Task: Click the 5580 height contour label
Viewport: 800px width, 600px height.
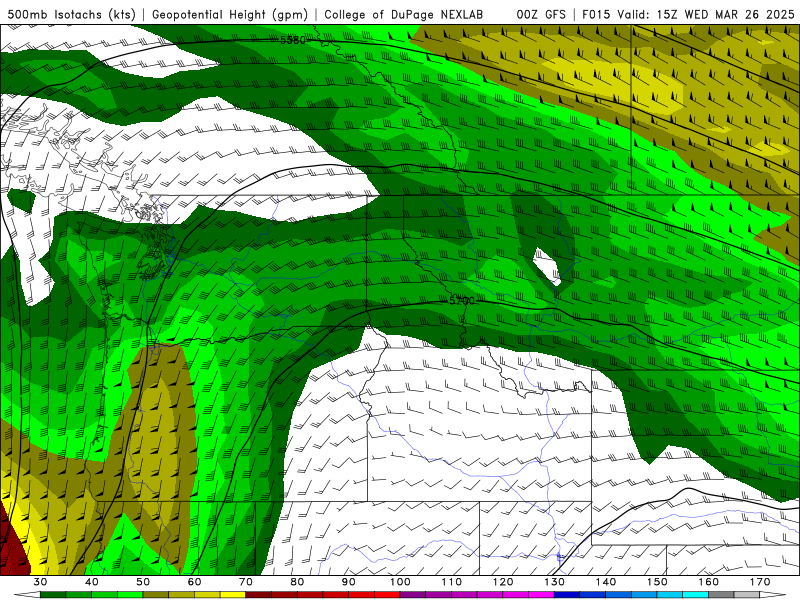Action: 293,40
